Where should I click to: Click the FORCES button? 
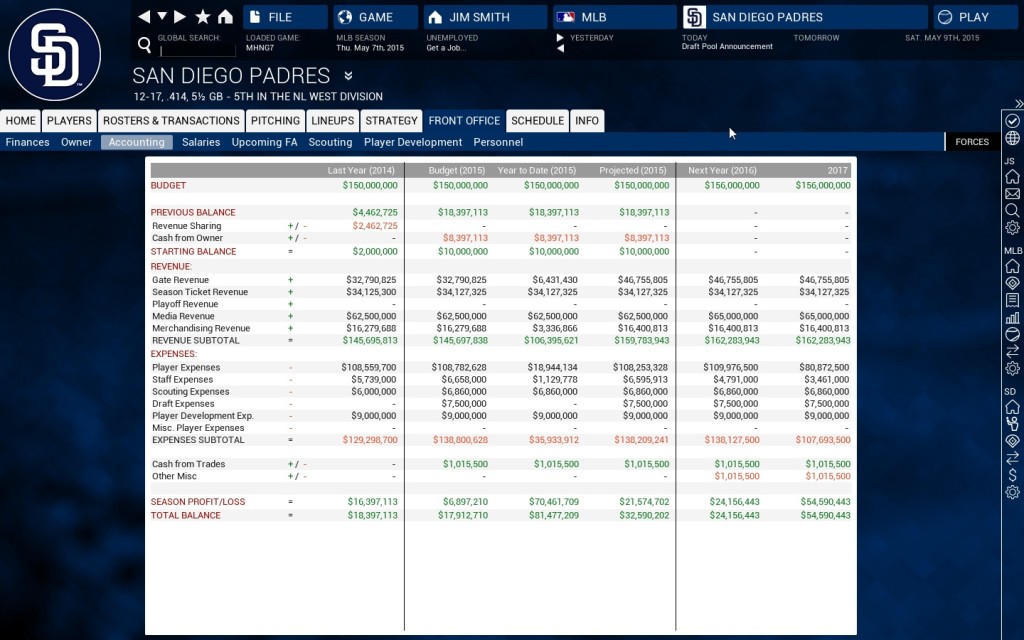pos(972,142)
